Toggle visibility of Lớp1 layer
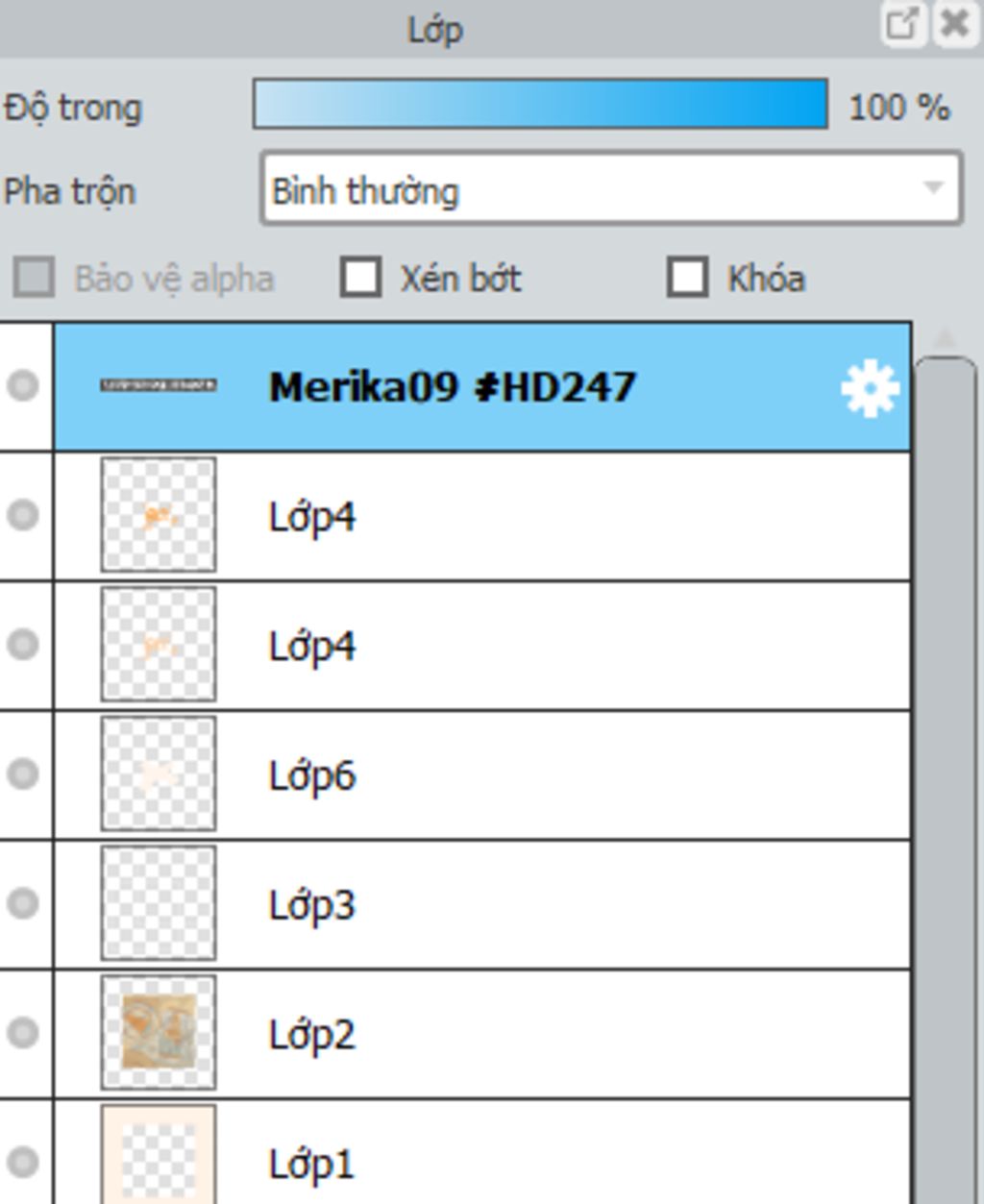The width and height of the screenshot is (984, 1204). pyautogui.click(x=23, y=1163)
